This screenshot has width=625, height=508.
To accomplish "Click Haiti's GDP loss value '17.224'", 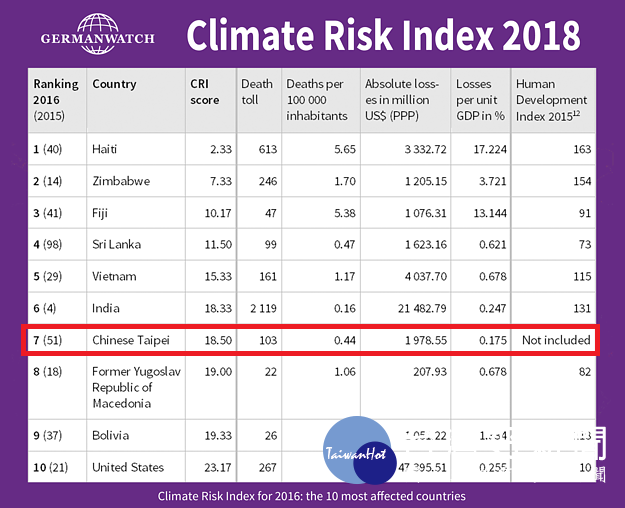I will [490, 150].
